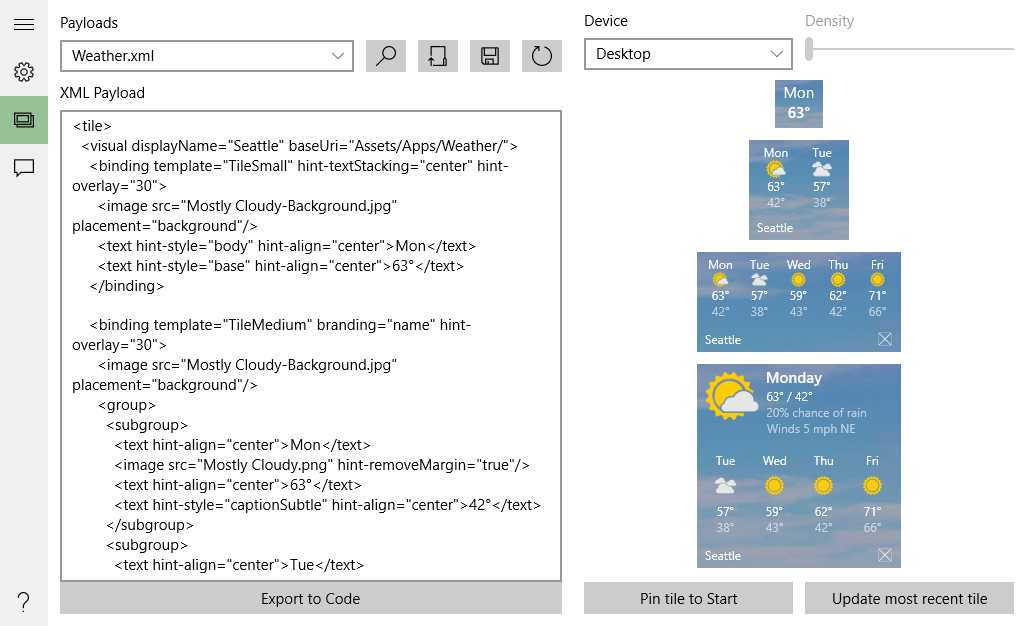
Task: Open the hamburger navigation menu
Action: point(24,24)
